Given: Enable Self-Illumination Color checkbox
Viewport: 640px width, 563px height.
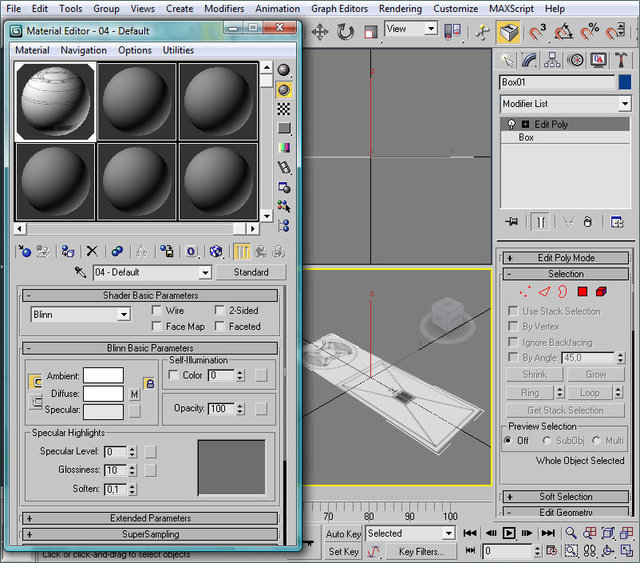Looking at the screenshot, I should 173,376.
